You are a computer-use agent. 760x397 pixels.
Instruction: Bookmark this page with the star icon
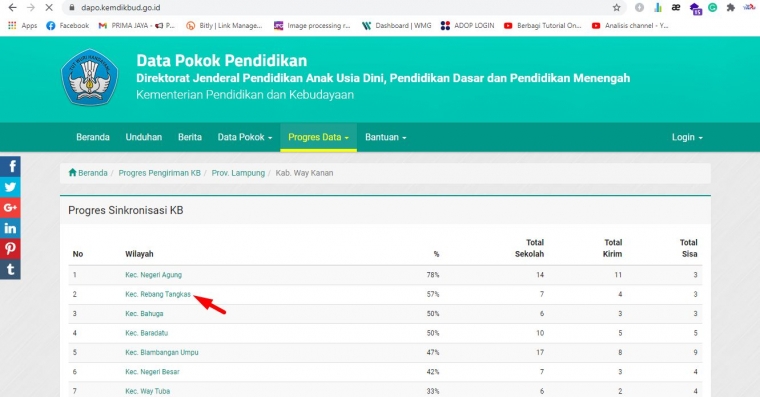coord(617,7)
